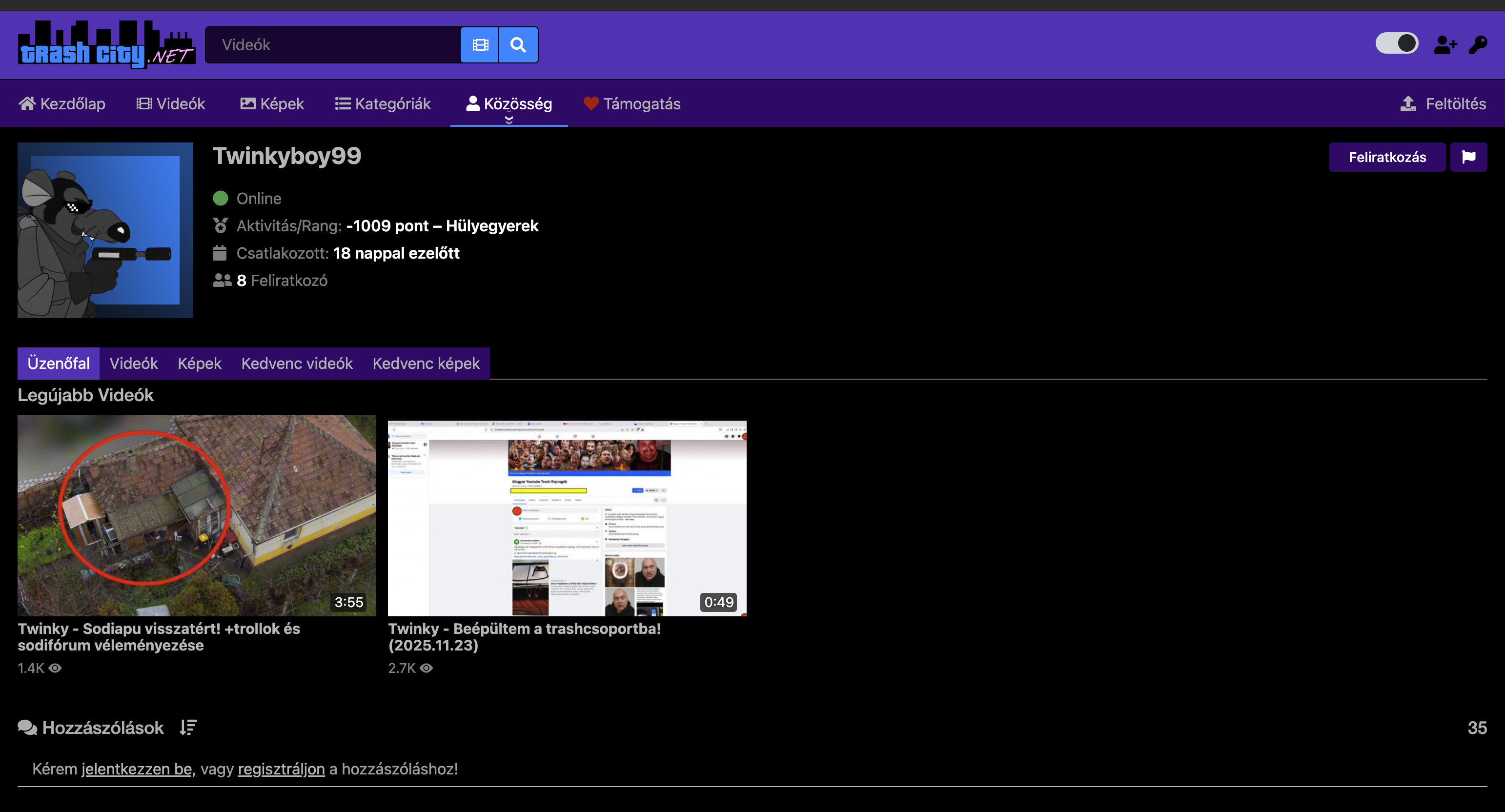Toggle the dark mode switch
This screenshot has width=1505, height=812.
coord(1396,43)
